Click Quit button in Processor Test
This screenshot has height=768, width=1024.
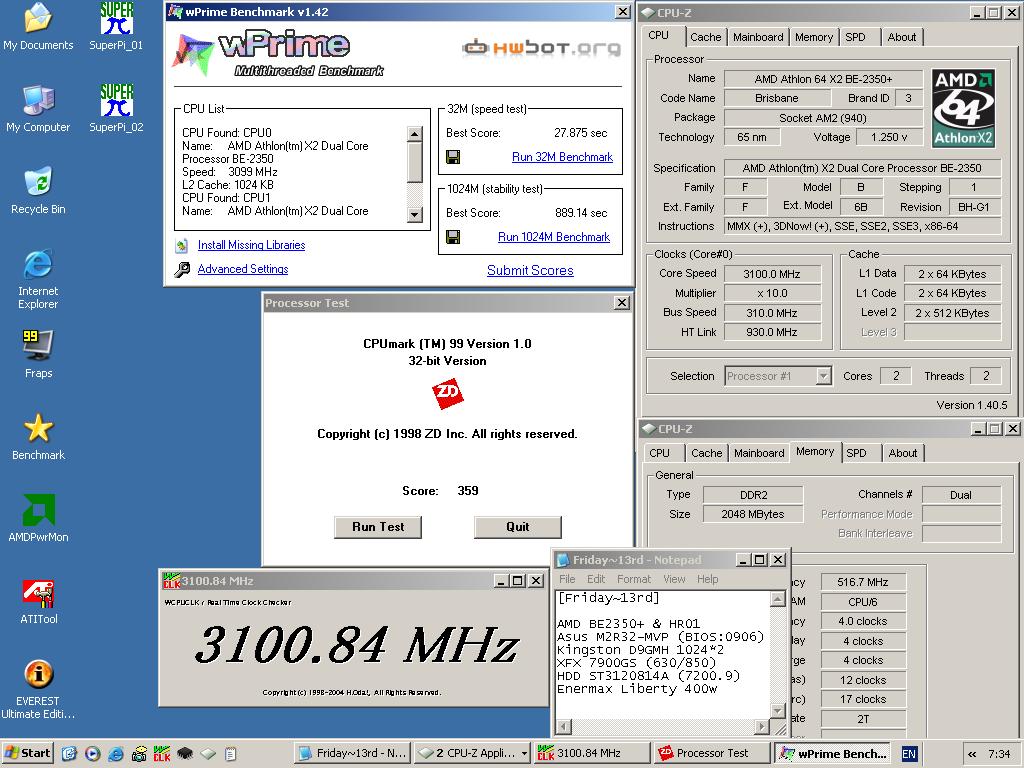(517, 527)
